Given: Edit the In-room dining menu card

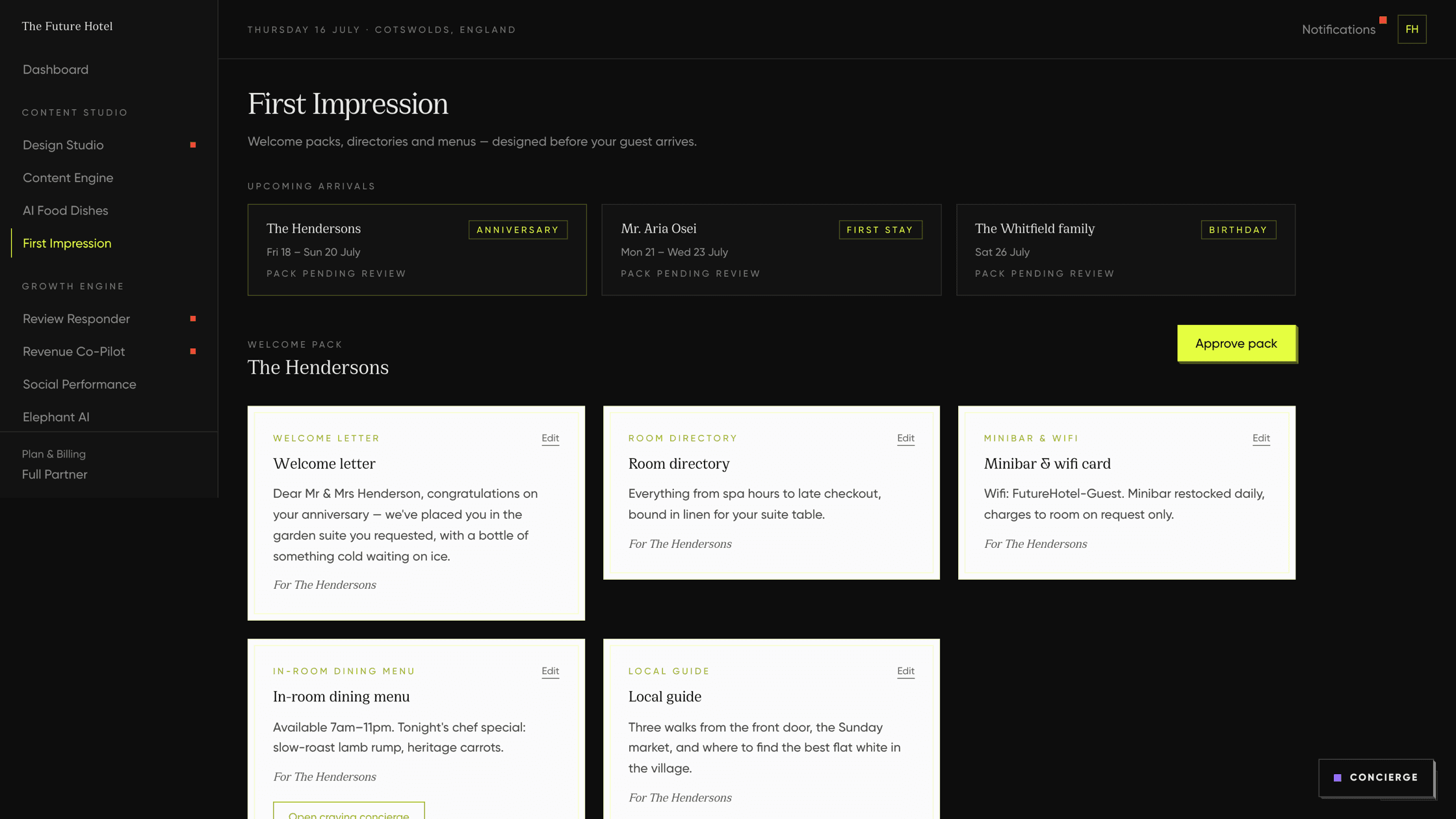Looking at the screenshot, I should pos(550,671).
